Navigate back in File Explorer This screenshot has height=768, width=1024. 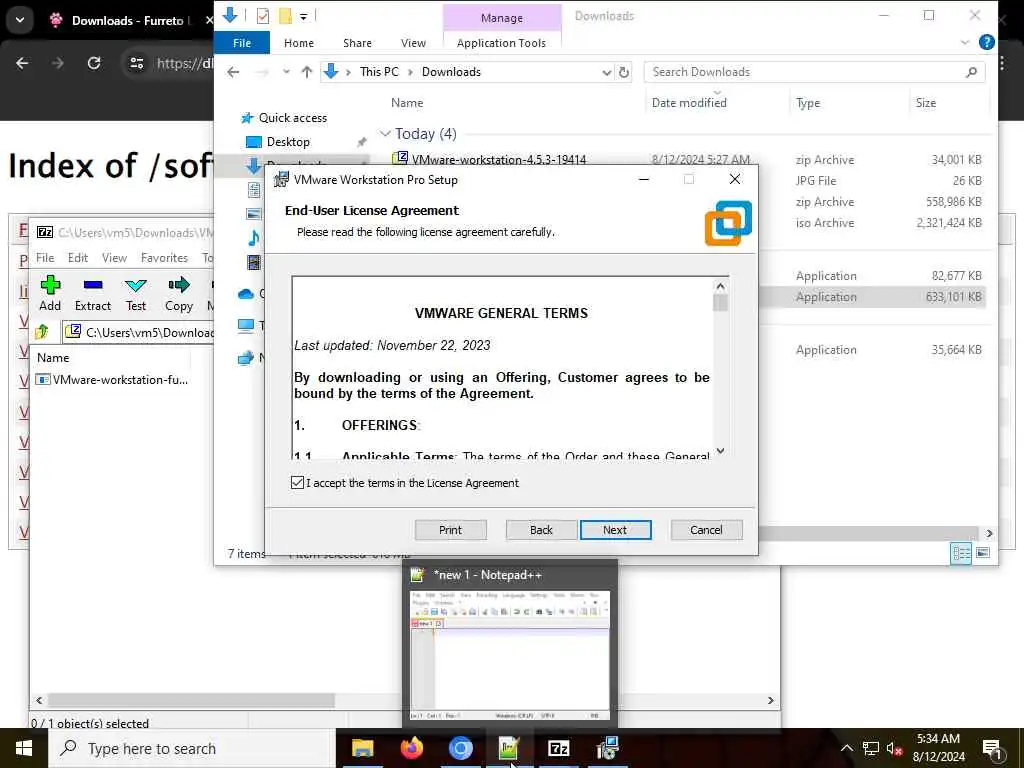pyautogui.click(x=233, y=72)
